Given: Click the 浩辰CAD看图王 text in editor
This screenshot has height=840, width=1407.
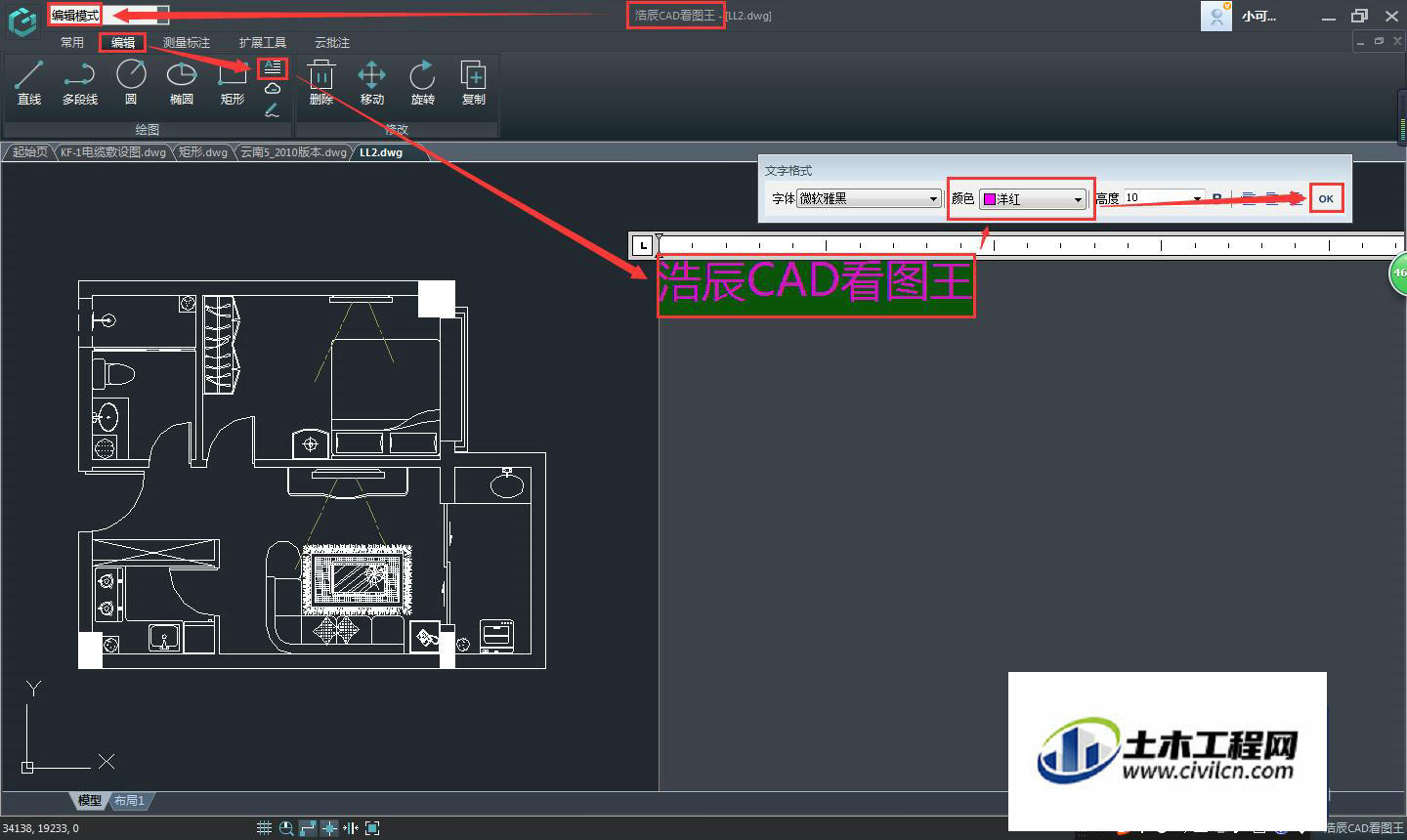Looking at the screenshot, I should 815,282.
